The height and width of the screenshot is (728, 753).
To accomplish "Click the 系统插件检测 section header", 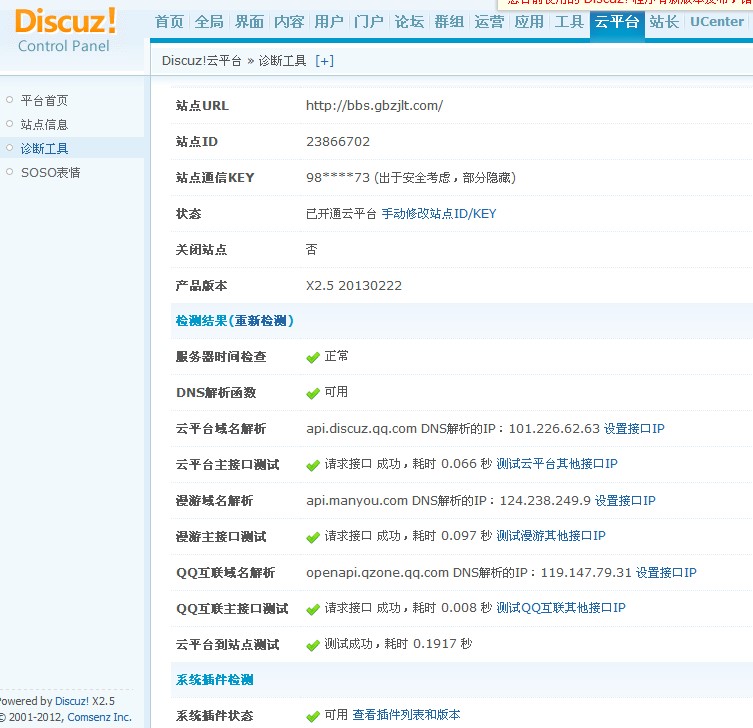I will click(x=214, y=680).
